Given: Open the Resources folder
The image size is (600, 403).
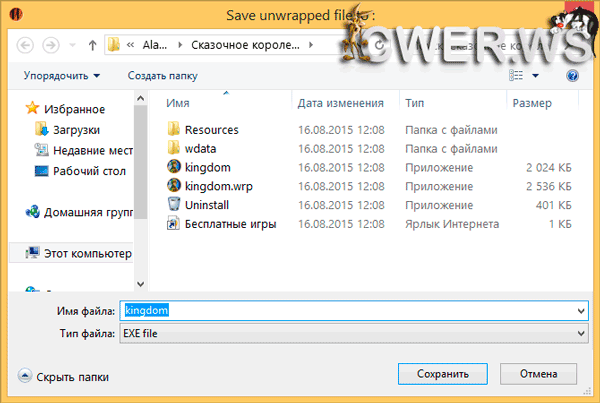Looking at the screenshot, I should pyautogui.click(x=211, y=129).
